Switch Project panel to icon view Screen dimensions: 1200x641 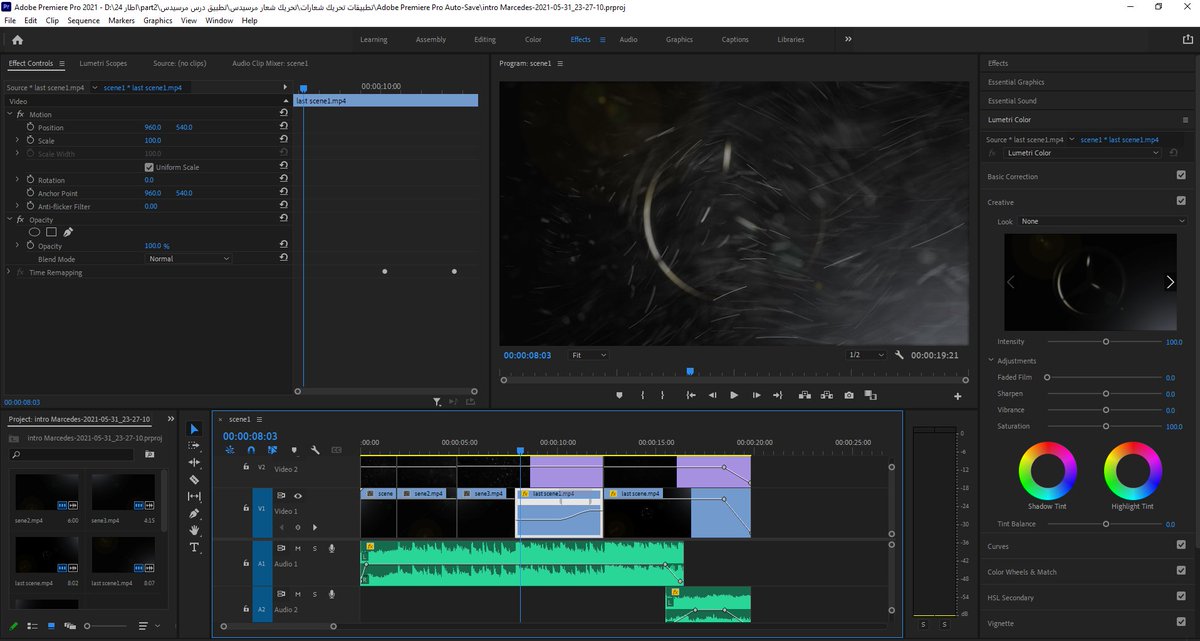51,626
